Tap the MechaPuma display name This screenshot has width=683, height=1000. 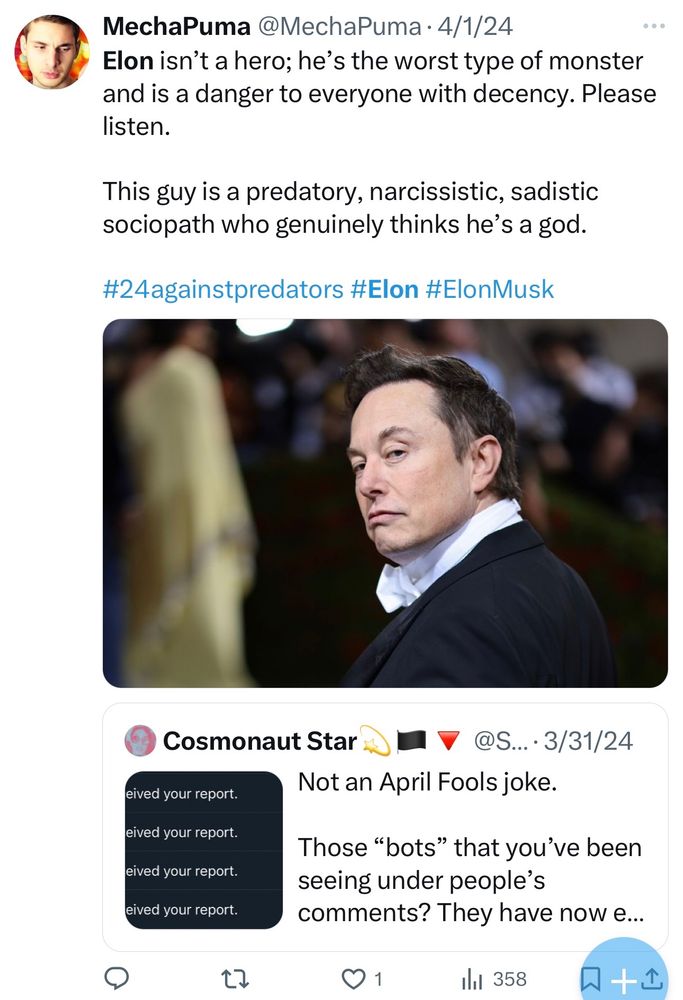pyautogui.click(x=164, y=26)
